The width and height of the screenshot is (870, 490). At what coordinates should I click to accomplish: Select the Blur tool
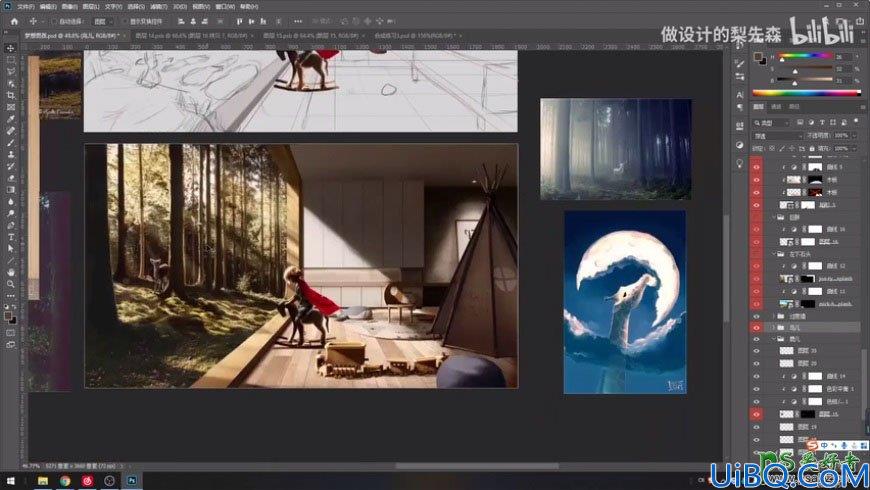11,201
